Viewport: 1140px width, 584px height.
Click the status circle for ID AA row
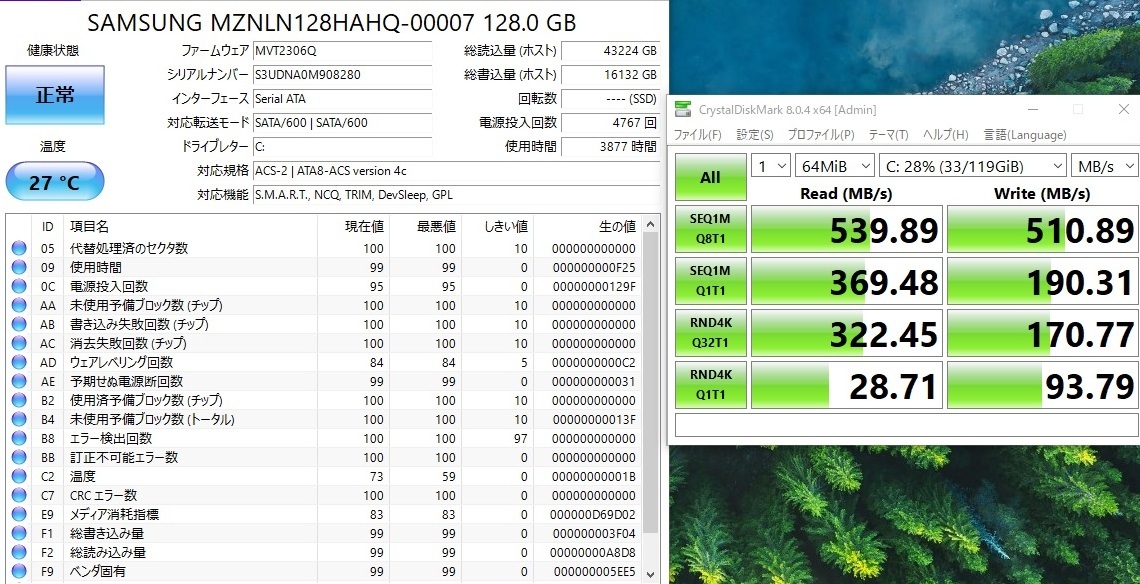(x=19, y=305)
